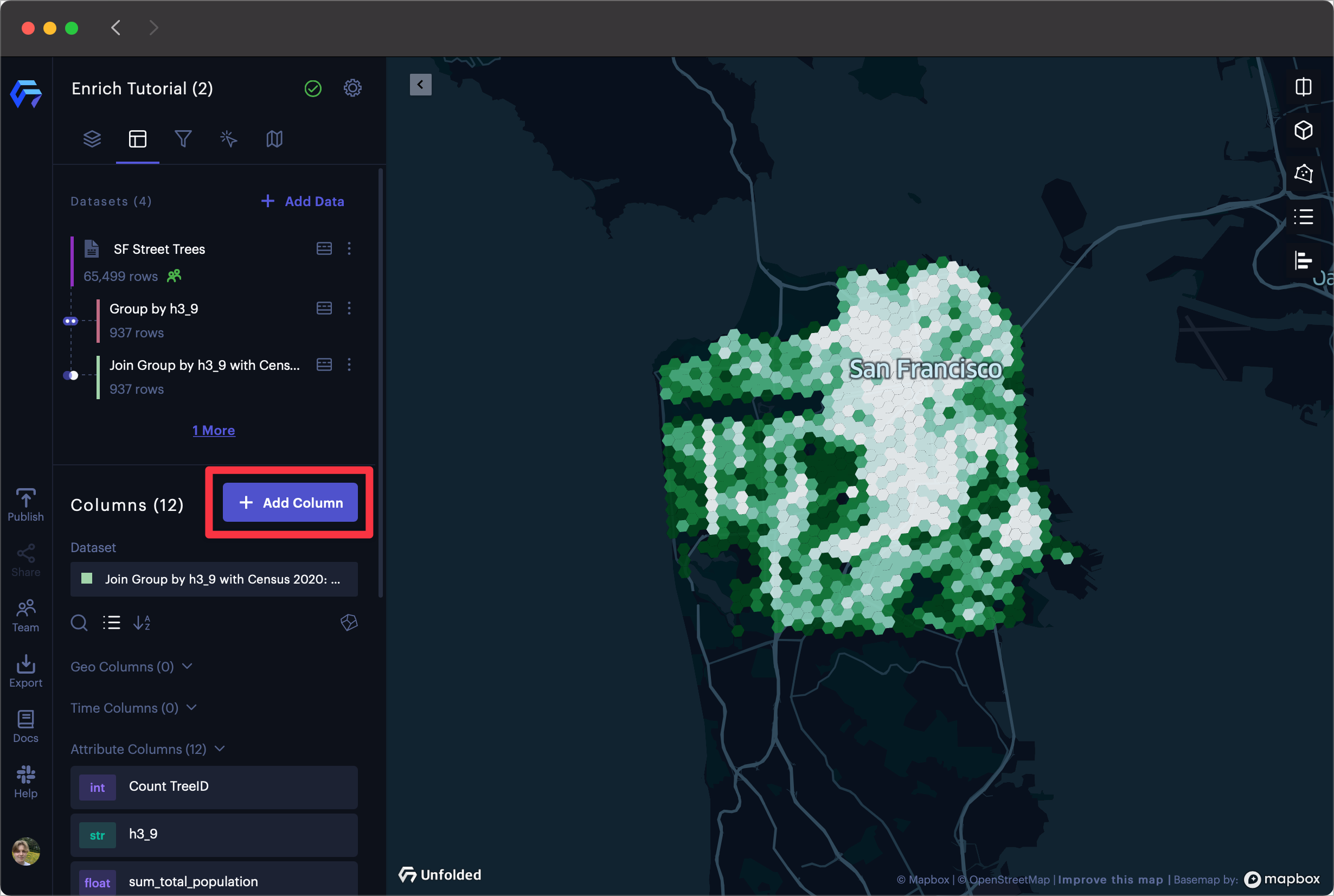Viewport: 1334px width, 896px height.
Task: Click the Add Column button
Action: [x=290, y=503]
